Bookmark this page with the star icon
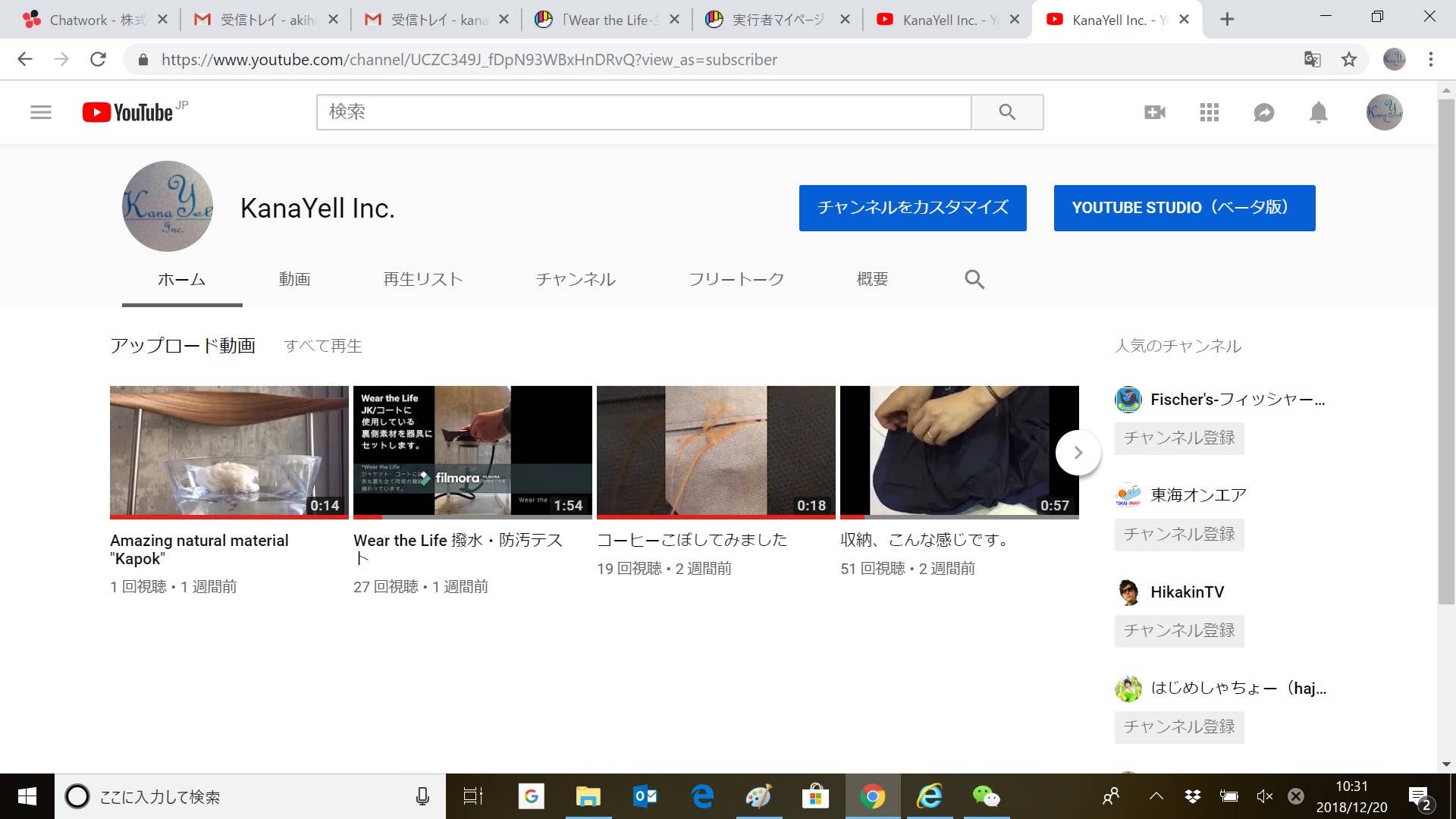 click(x=1349, y=59)
